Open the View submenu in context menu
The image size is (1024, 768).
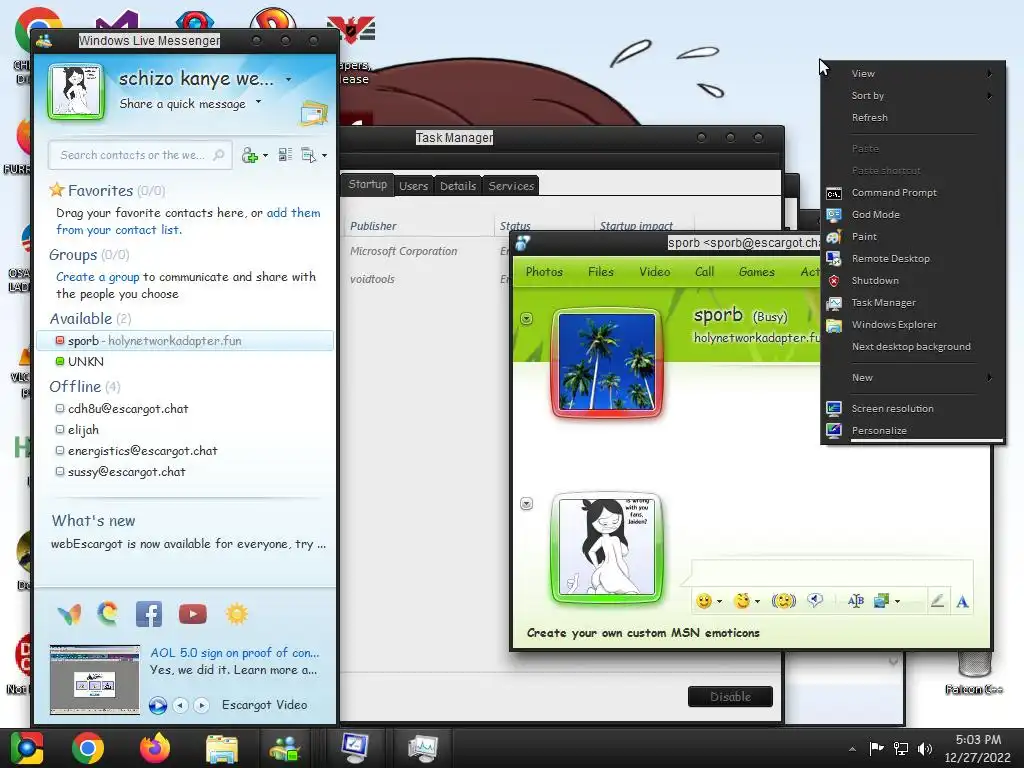(912, 74)
